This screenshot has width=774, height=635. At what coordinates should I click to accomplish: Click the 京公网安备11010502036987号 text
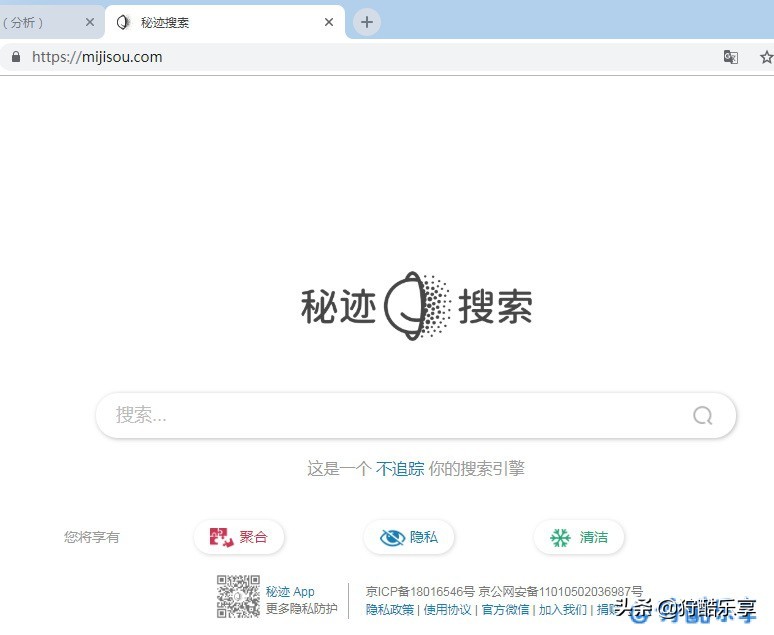point(561,592)
